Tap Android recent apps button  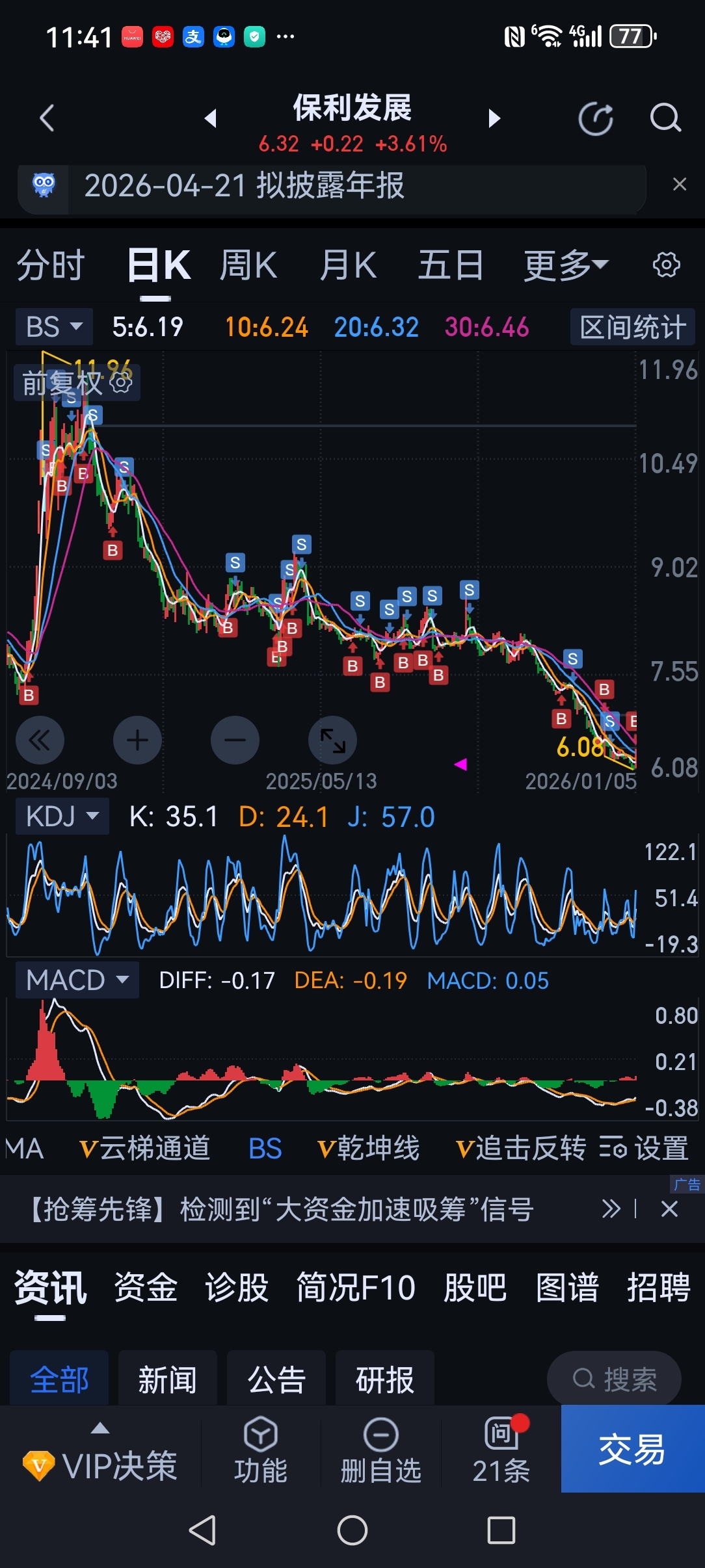[x=501, y=1530]
